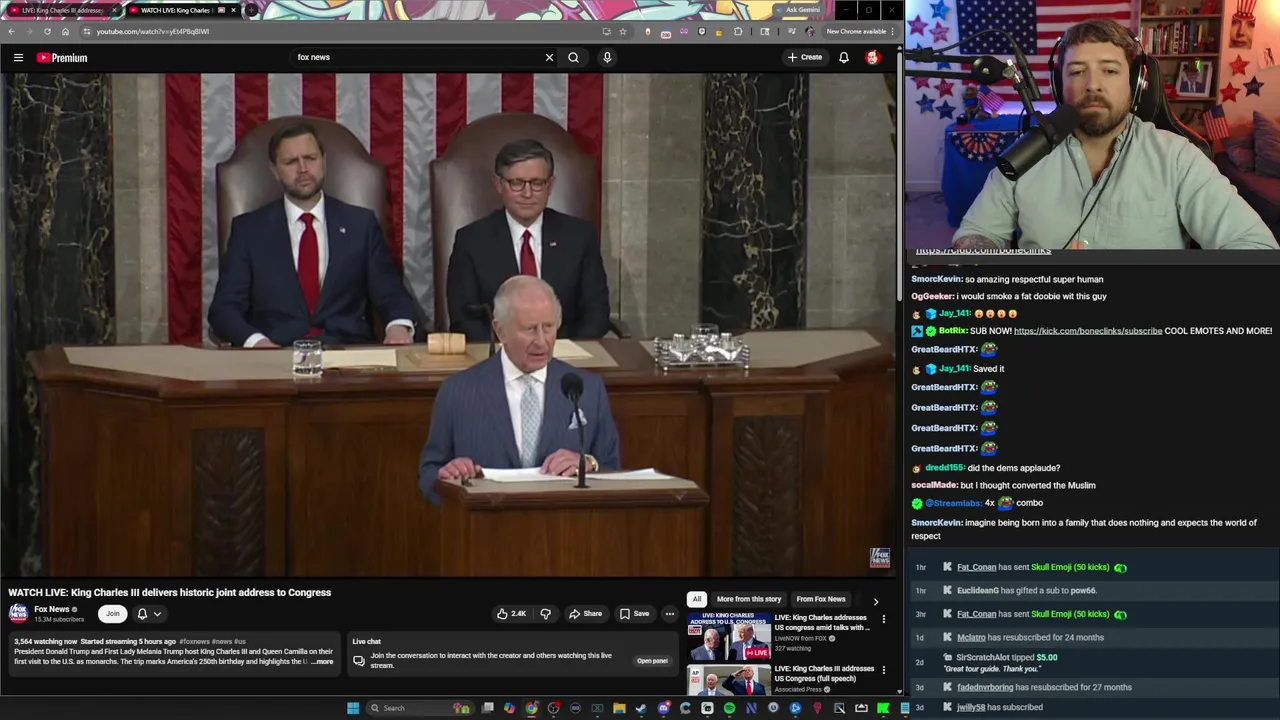The image size is (1280, 720).
Task: Open the YouTube guide hamburger menu
Action: pyautogui.click(x=18, y=58)
